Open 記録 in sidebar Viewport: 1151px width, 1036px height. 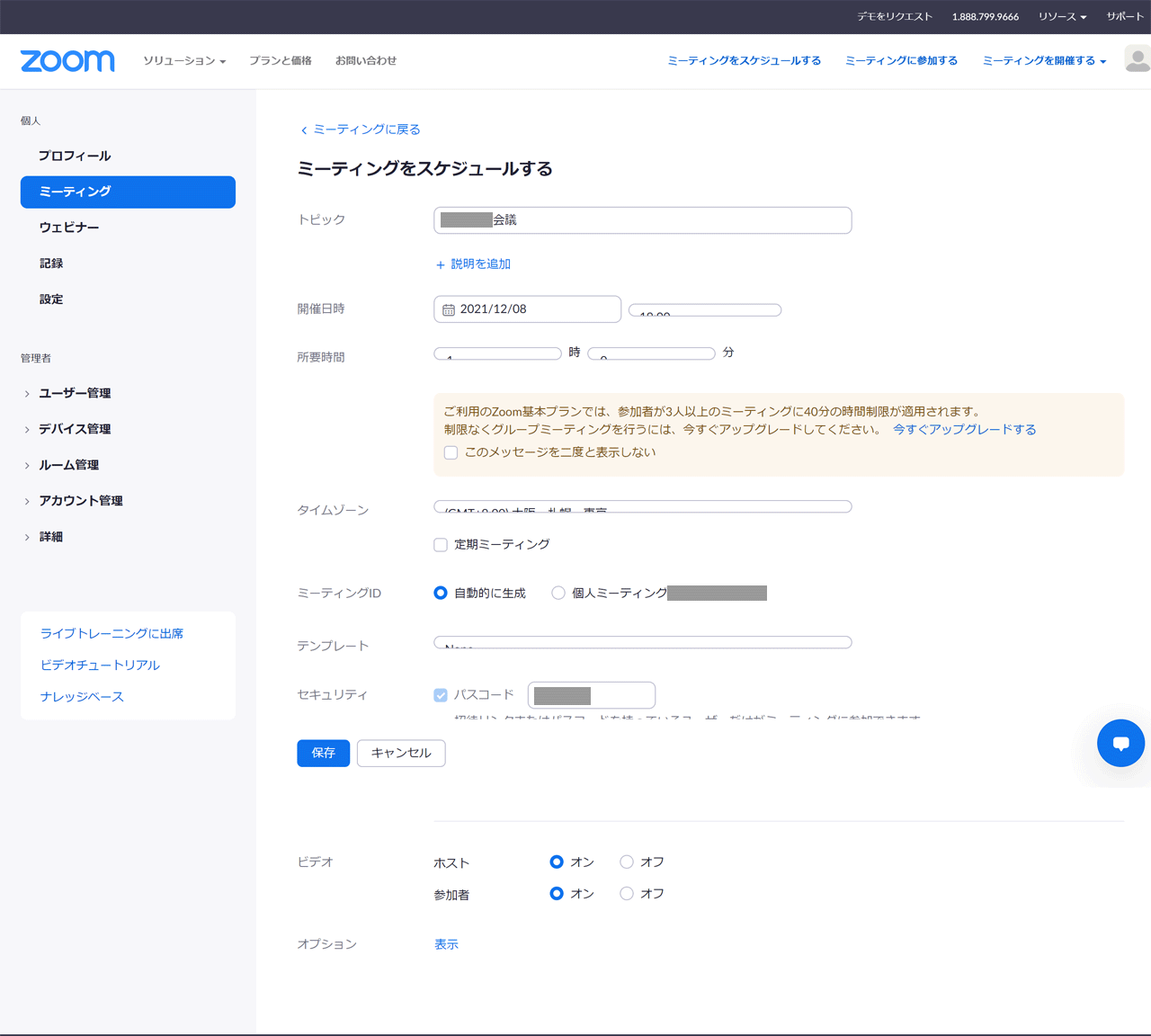pos(51,263)
